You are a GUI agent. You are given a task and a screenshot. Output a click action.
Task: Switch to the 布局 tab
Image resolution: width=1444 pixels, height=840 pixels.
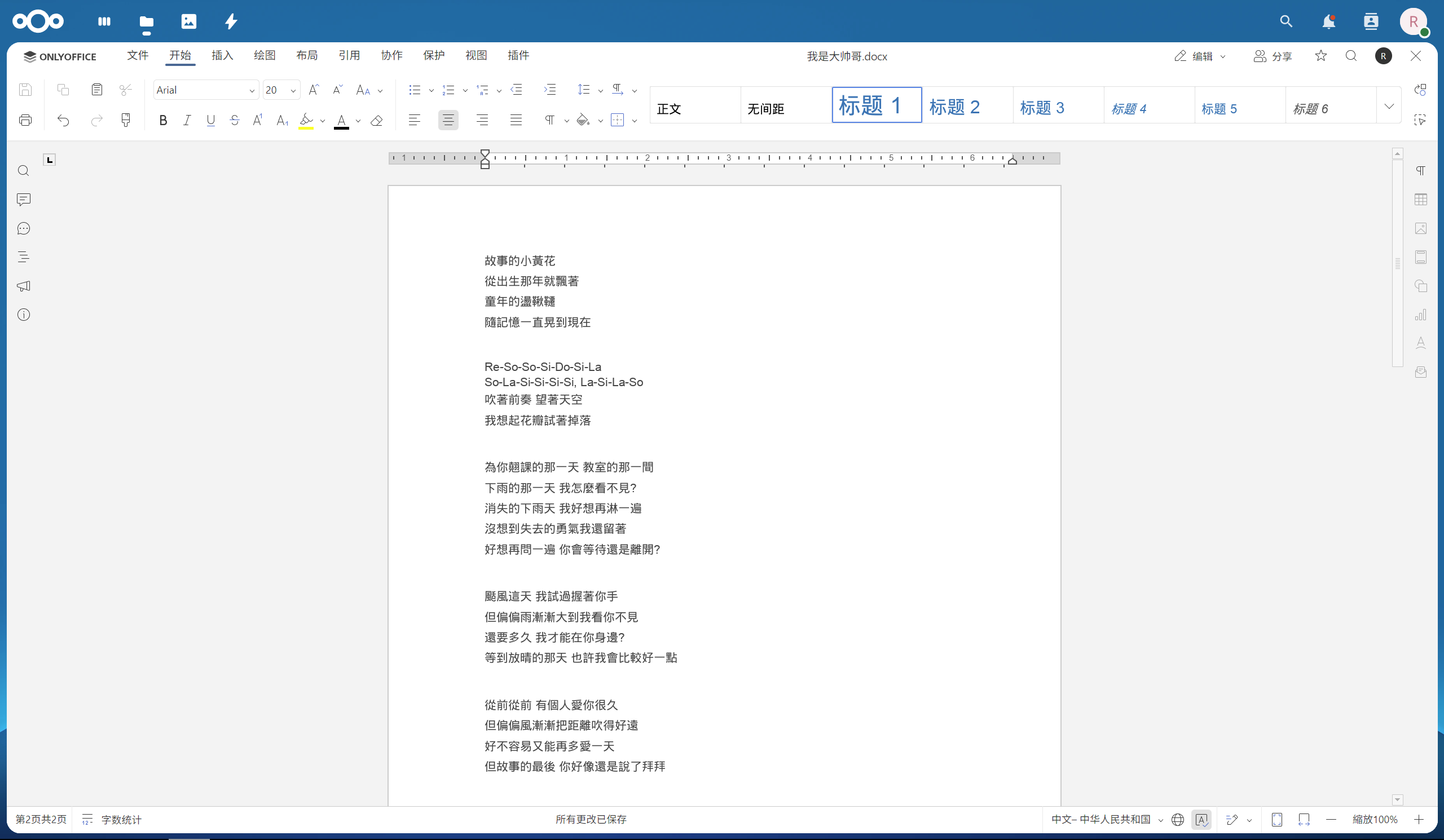coord(306,56)
